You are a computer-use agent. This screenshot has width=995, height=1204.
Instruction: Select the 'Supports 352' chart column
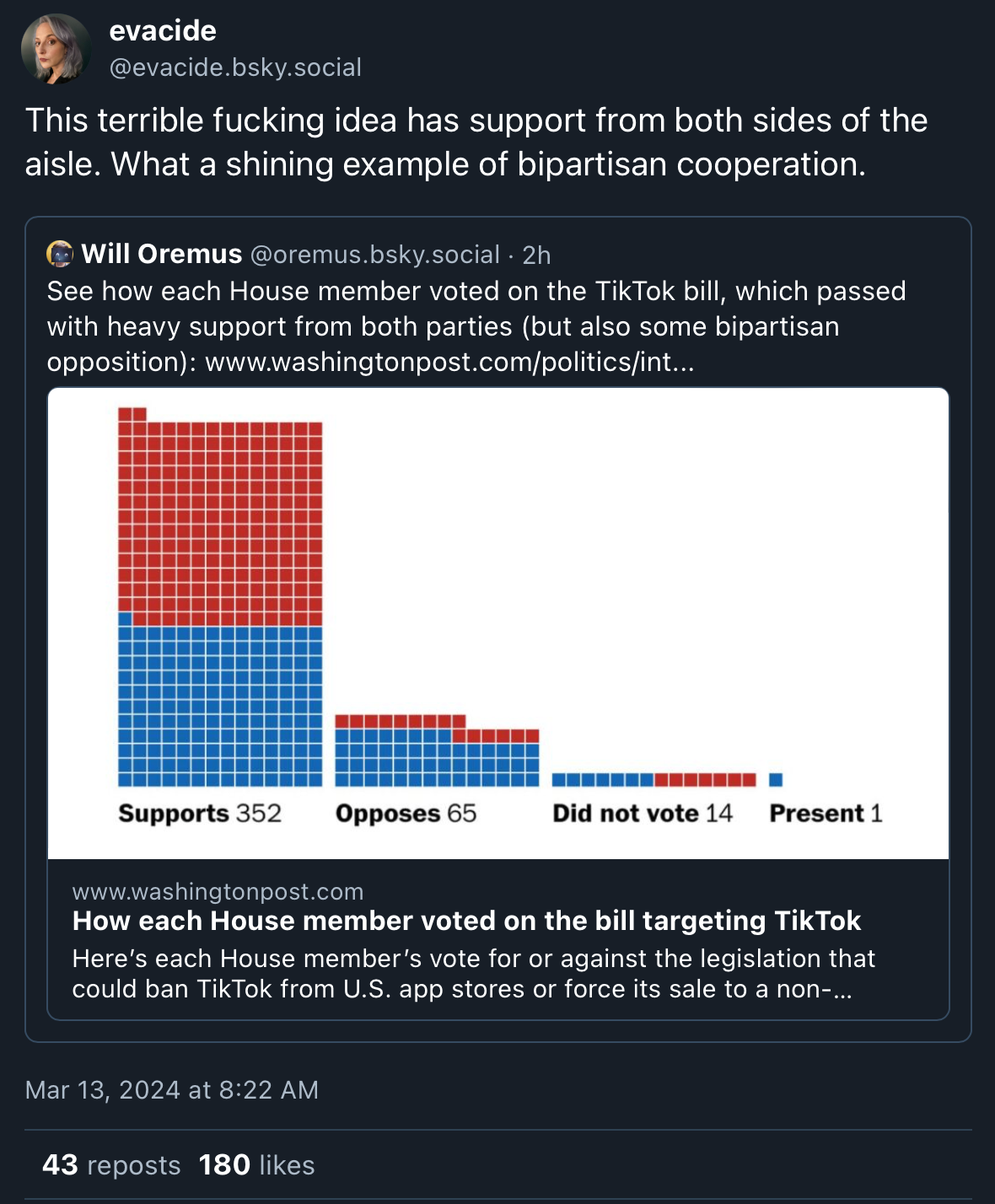[x=220, y=607]
